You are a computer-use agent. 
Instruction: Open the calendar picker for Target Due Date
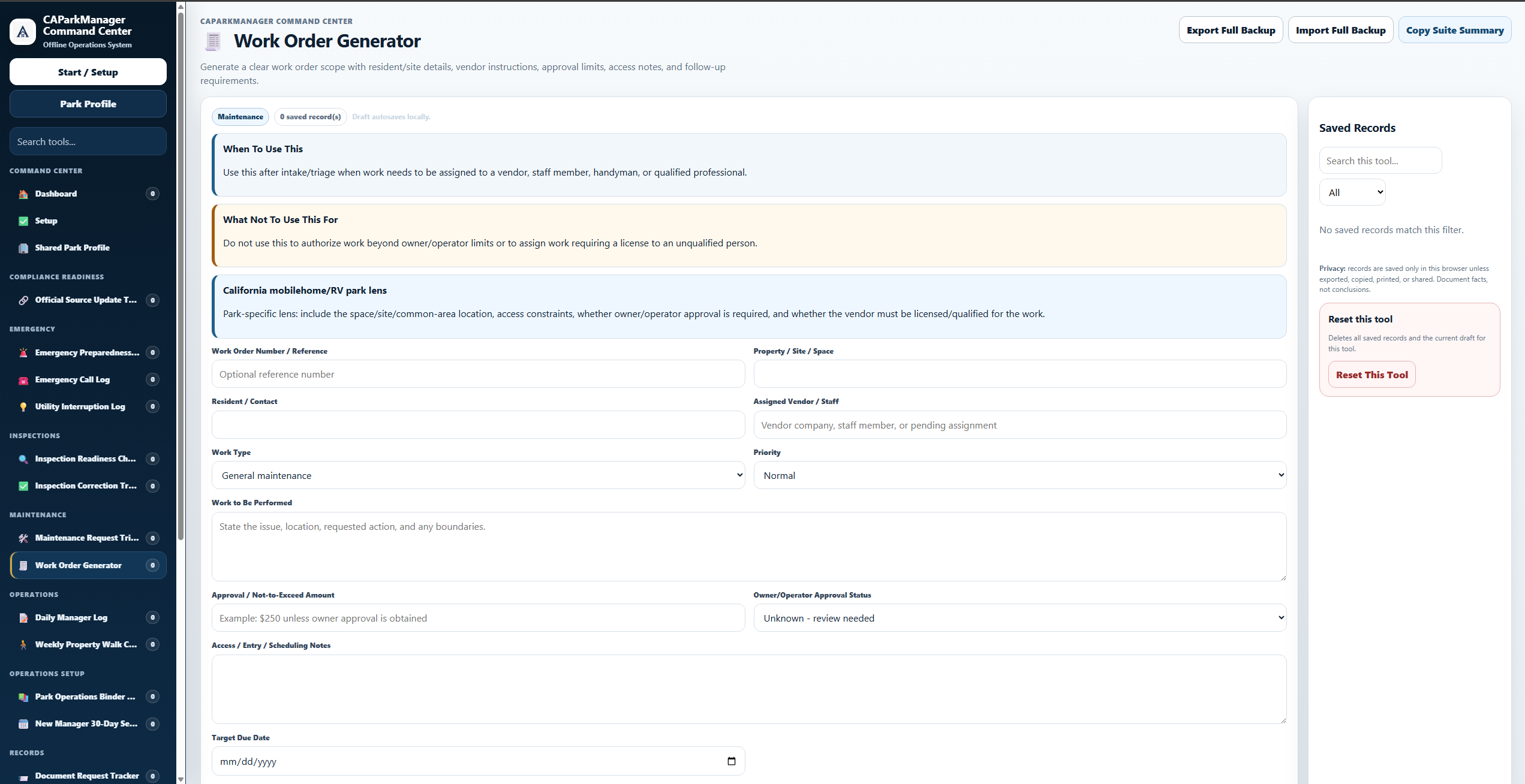click(731, 761)
